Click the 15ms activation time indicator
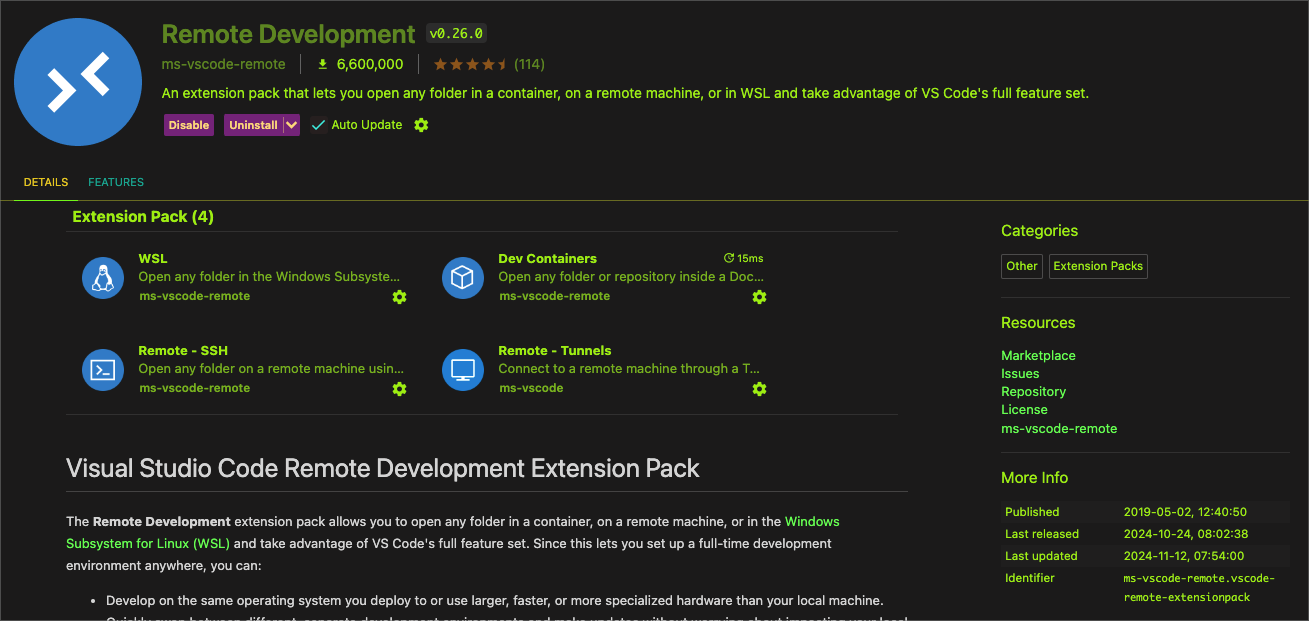This screenshot has height=621, width=1309. pyautogui.click(x=743, y=258)
